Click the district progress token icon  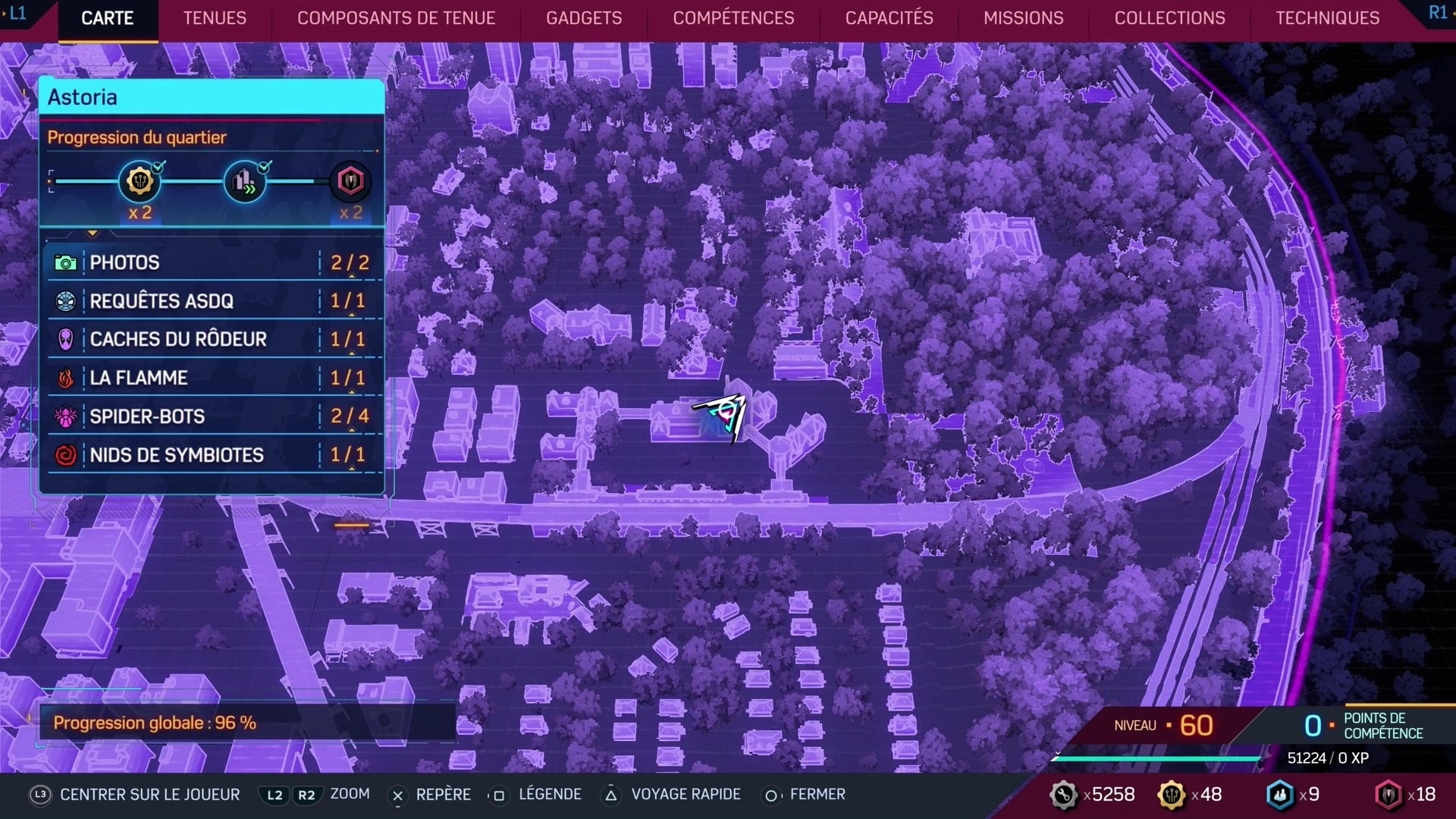pyautogui.click(x=247, y=181)
